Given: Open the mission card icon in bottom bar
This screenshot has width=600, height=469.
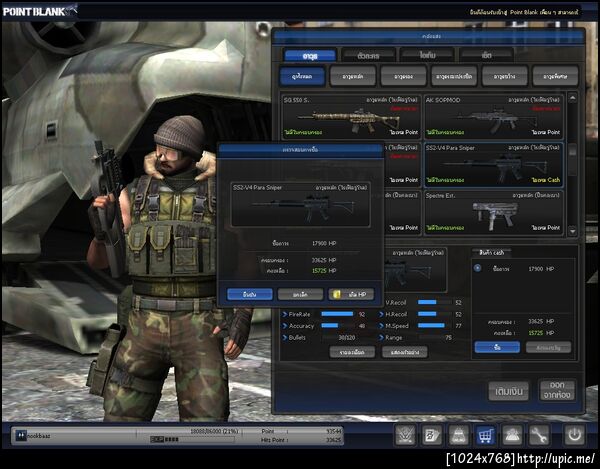Looking at the screenshot, I should tap(432, 435).
